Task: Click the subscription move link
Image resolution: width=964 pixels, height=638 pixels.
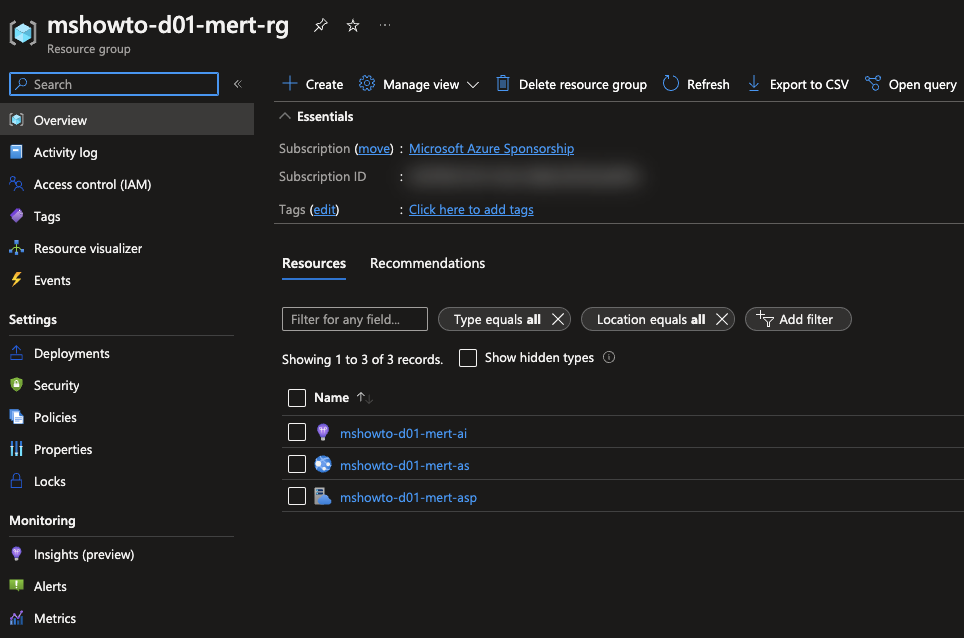Action: pos(374,149)
